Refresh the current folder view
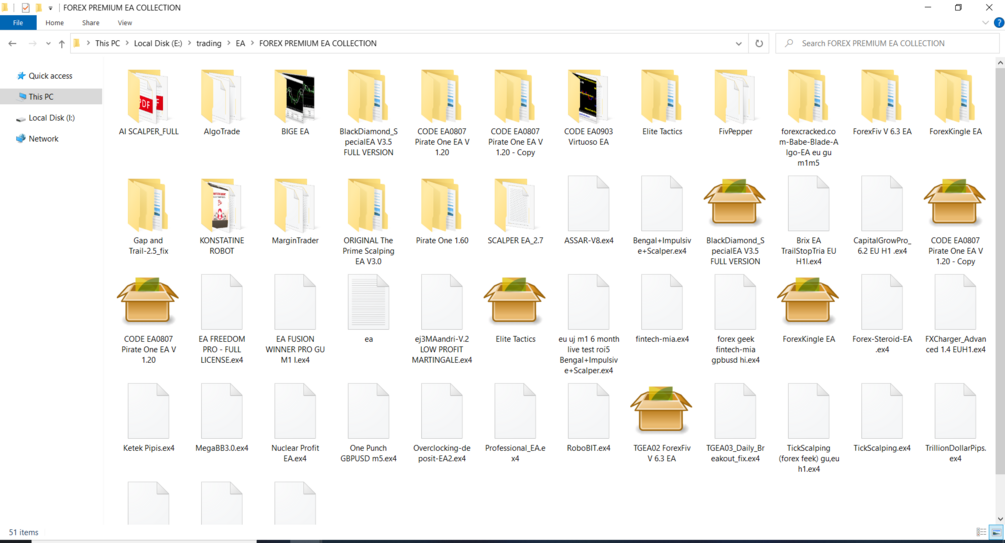Viewport: 1005px width, 543px height. pos(759,44)
